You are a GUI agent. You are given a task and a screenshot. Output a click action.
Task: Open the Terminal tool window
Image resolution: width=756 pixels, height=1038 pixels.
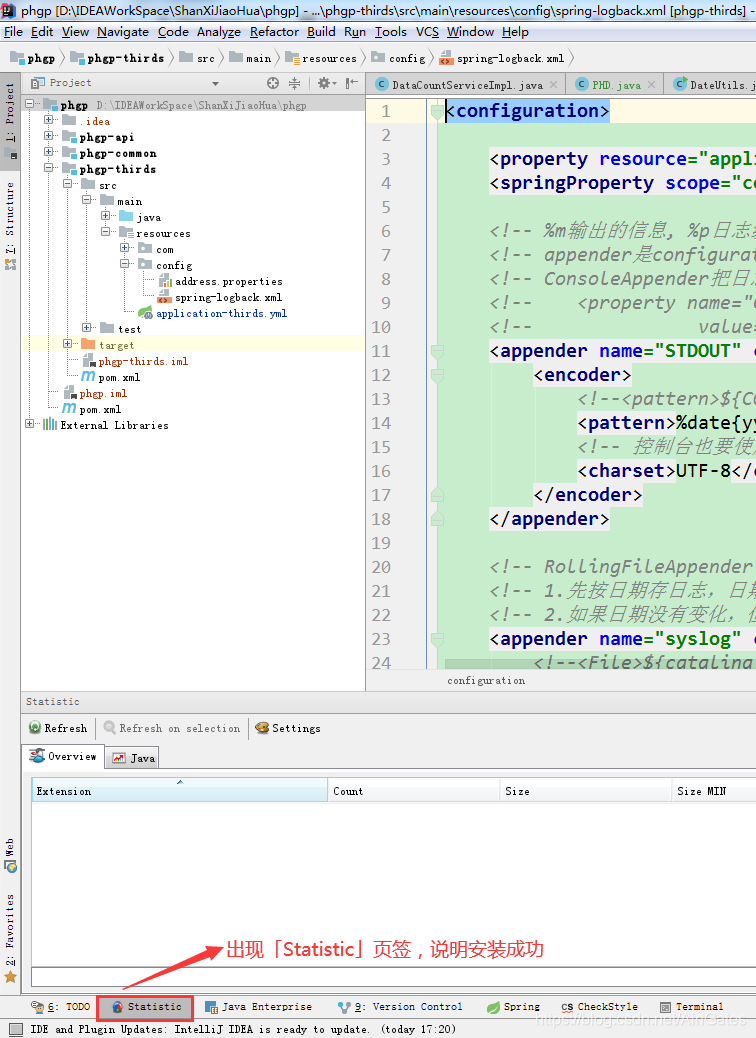pos(691,1007)
